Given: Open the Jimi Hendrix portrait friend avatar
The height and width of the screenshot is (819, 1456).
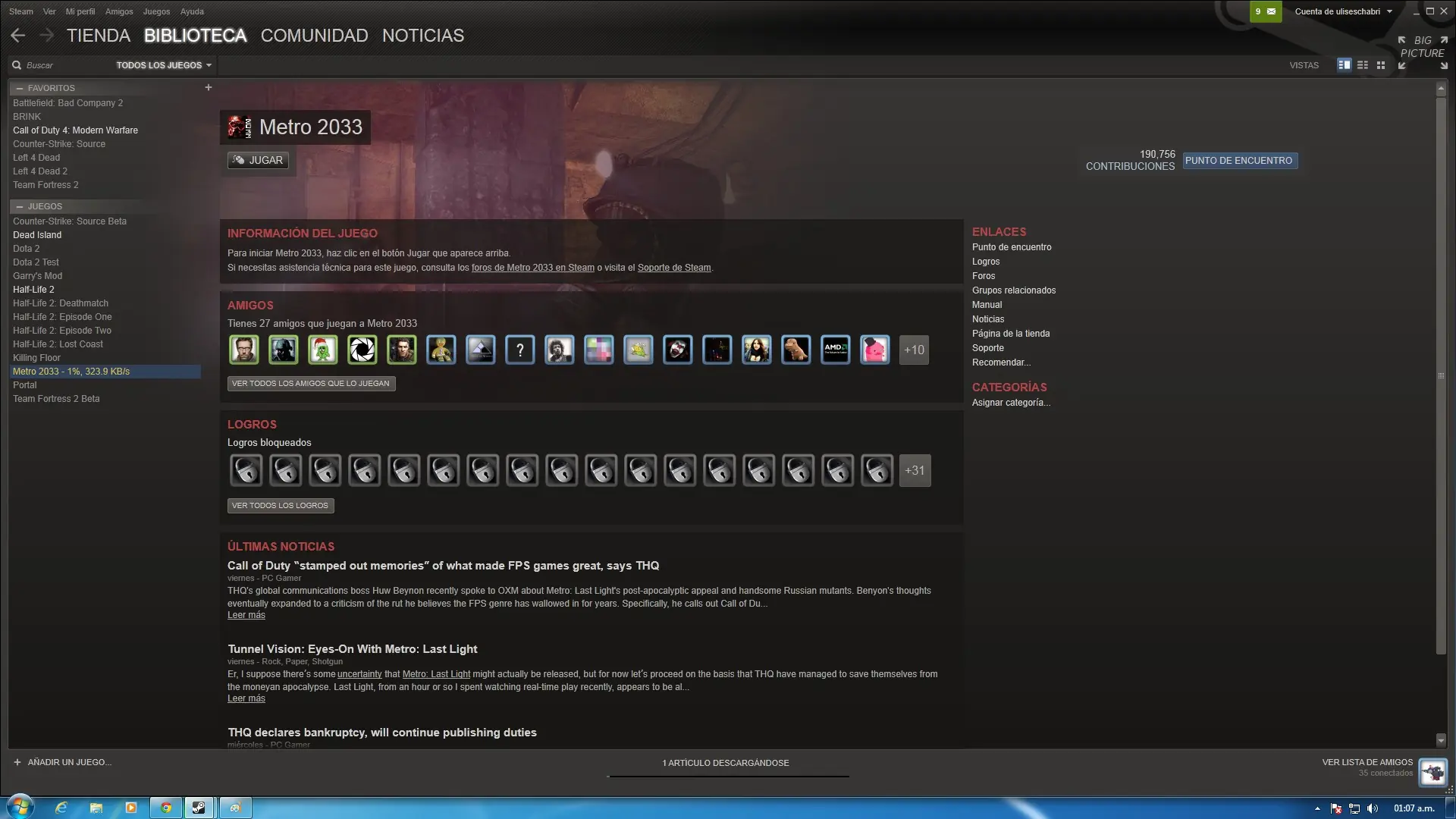Looking at the screenshot, I should pyautogui.click(x=559, y=350).
